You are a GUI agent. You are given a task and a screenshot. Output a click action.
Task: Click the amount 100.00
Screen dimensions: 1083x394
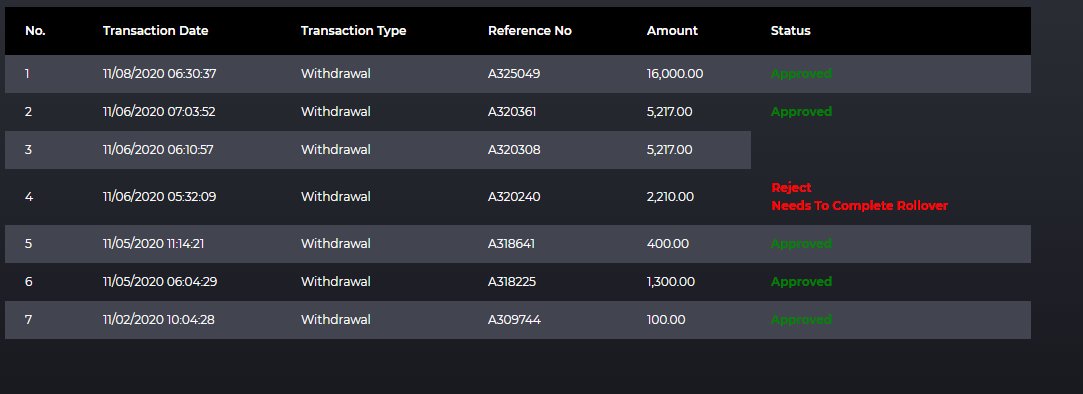coord(666,320)
